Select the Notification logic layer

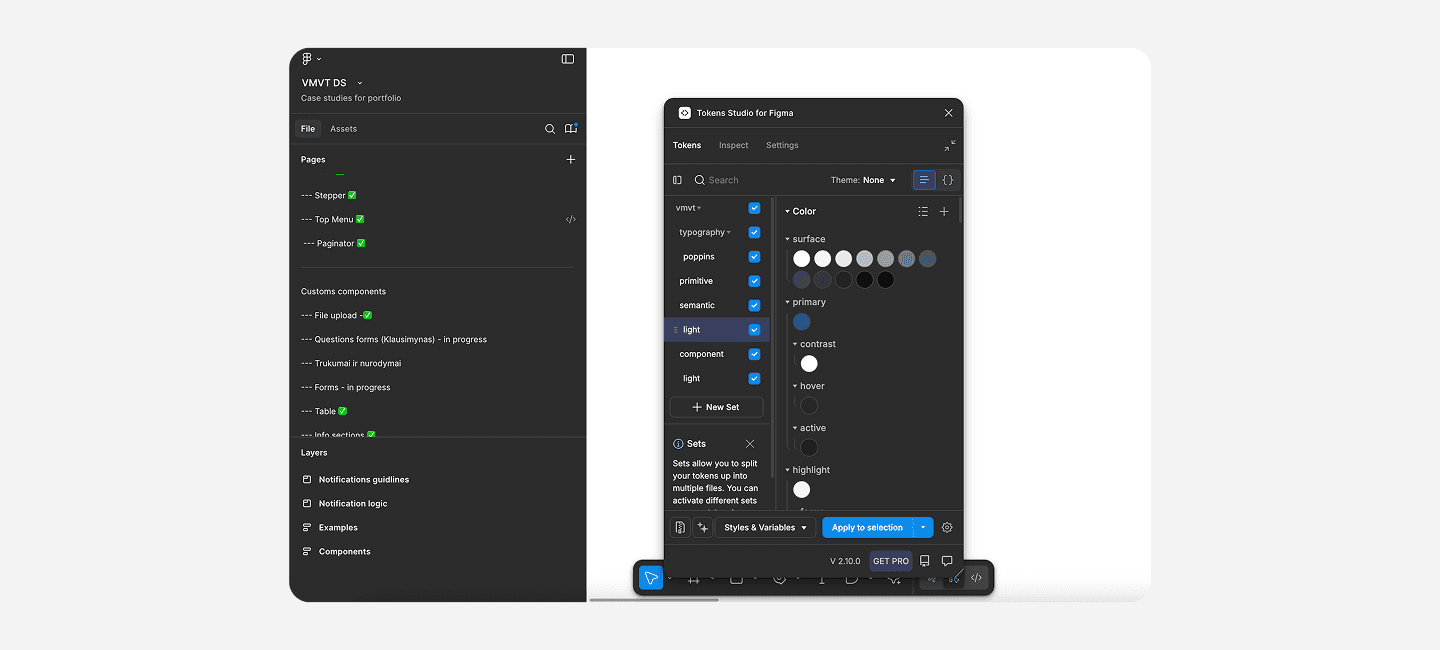353,504
